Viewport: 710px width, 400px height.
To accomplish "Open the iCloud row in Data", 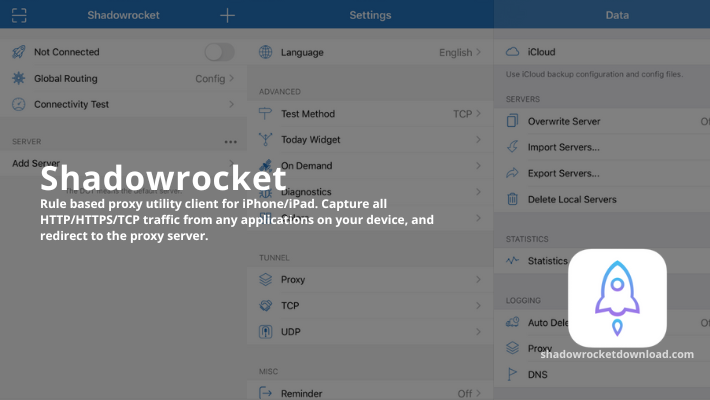I will (602, 52).
